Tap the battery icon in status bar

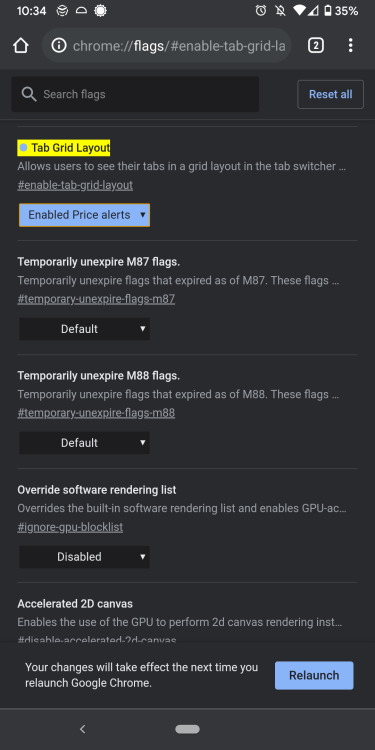coord(327,11)
